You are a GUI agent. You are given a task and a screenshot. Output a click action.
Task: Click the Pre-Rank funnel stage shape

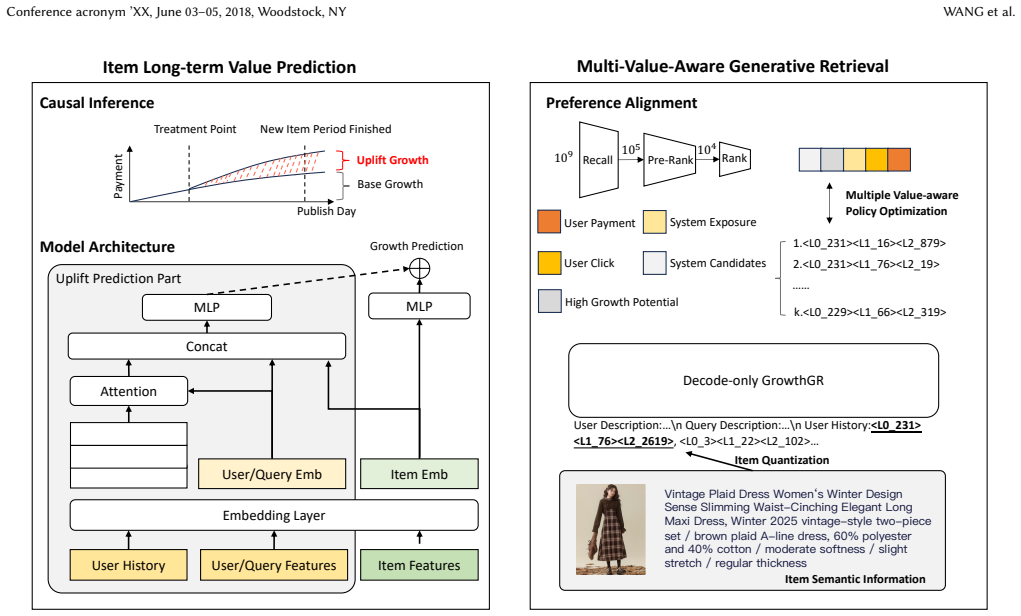tap(669, 160)
